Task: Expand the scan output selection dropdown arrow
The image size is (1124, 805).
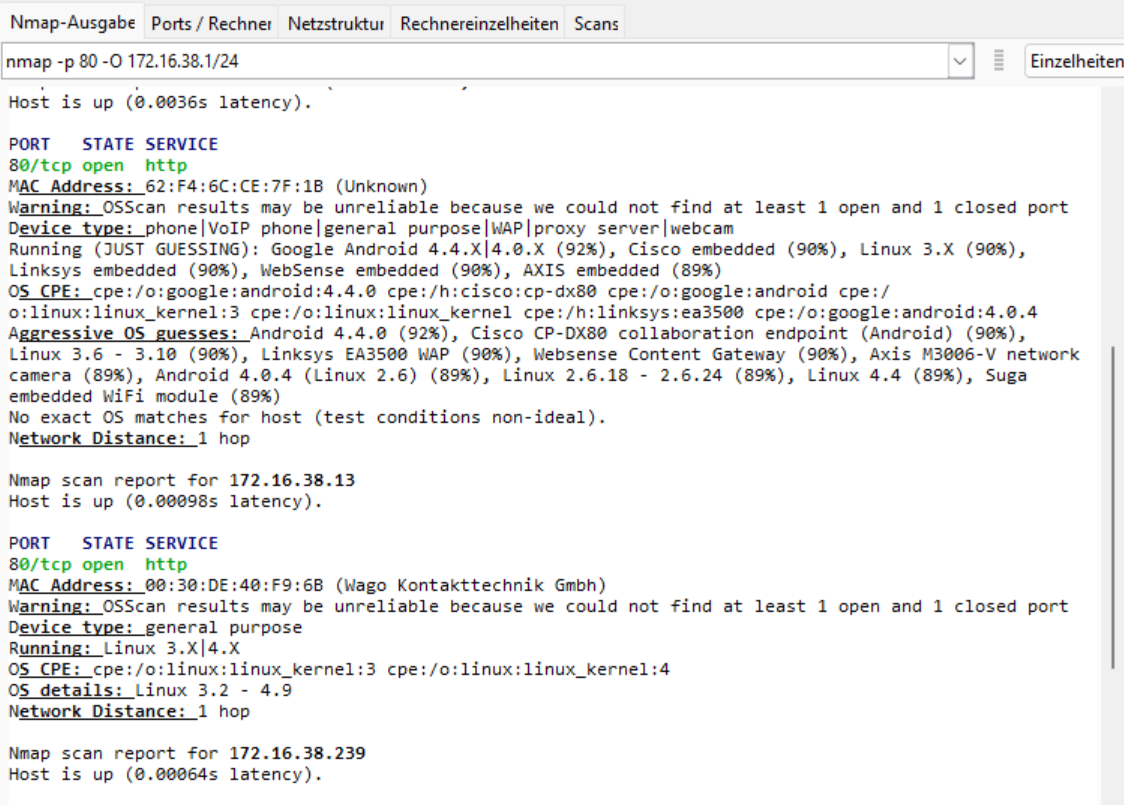Action: pyautogui.click(x=961, y=62)
